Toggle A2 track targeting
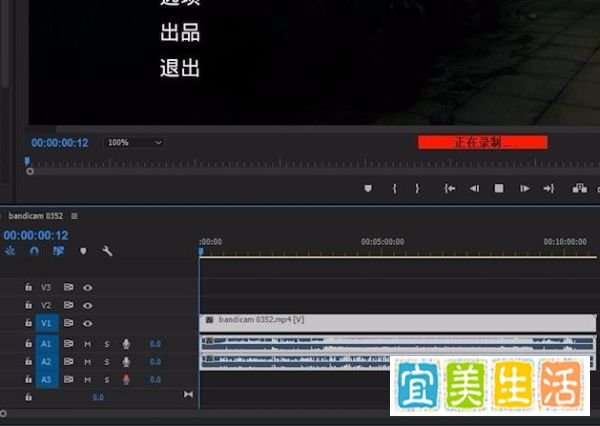 click(x=47, y=361)
